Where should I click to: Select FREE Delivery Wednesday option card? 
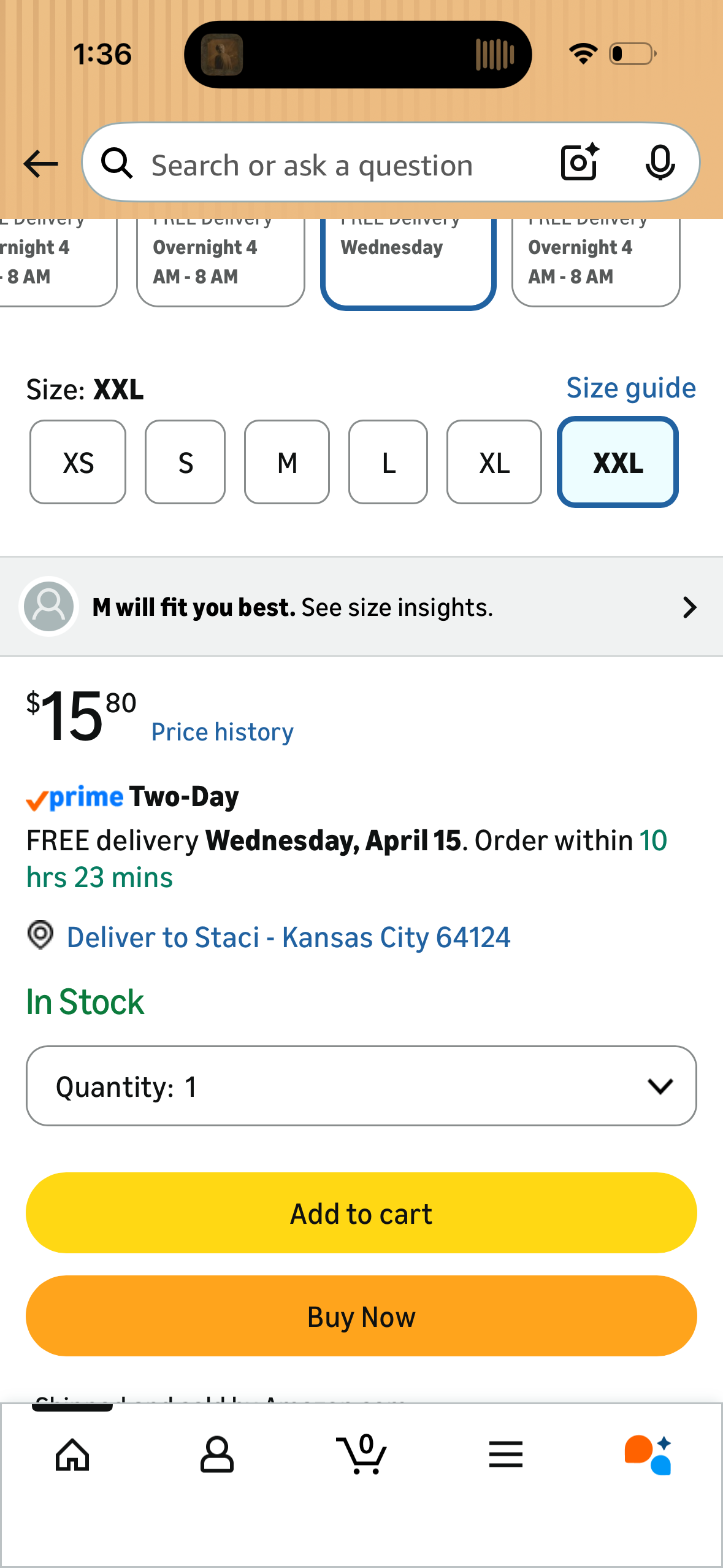tap(408, 261)
